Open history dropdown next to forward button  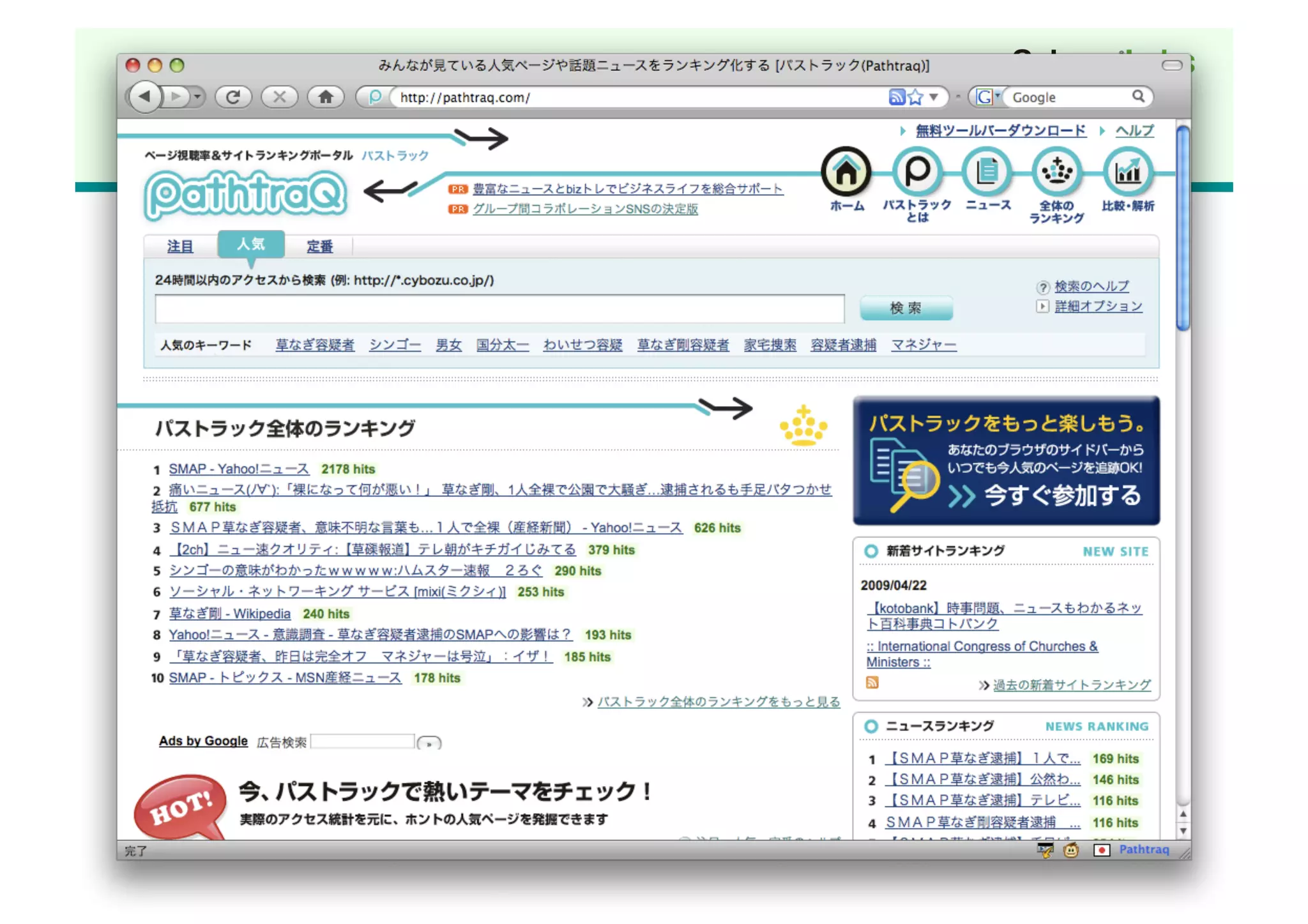197,97
